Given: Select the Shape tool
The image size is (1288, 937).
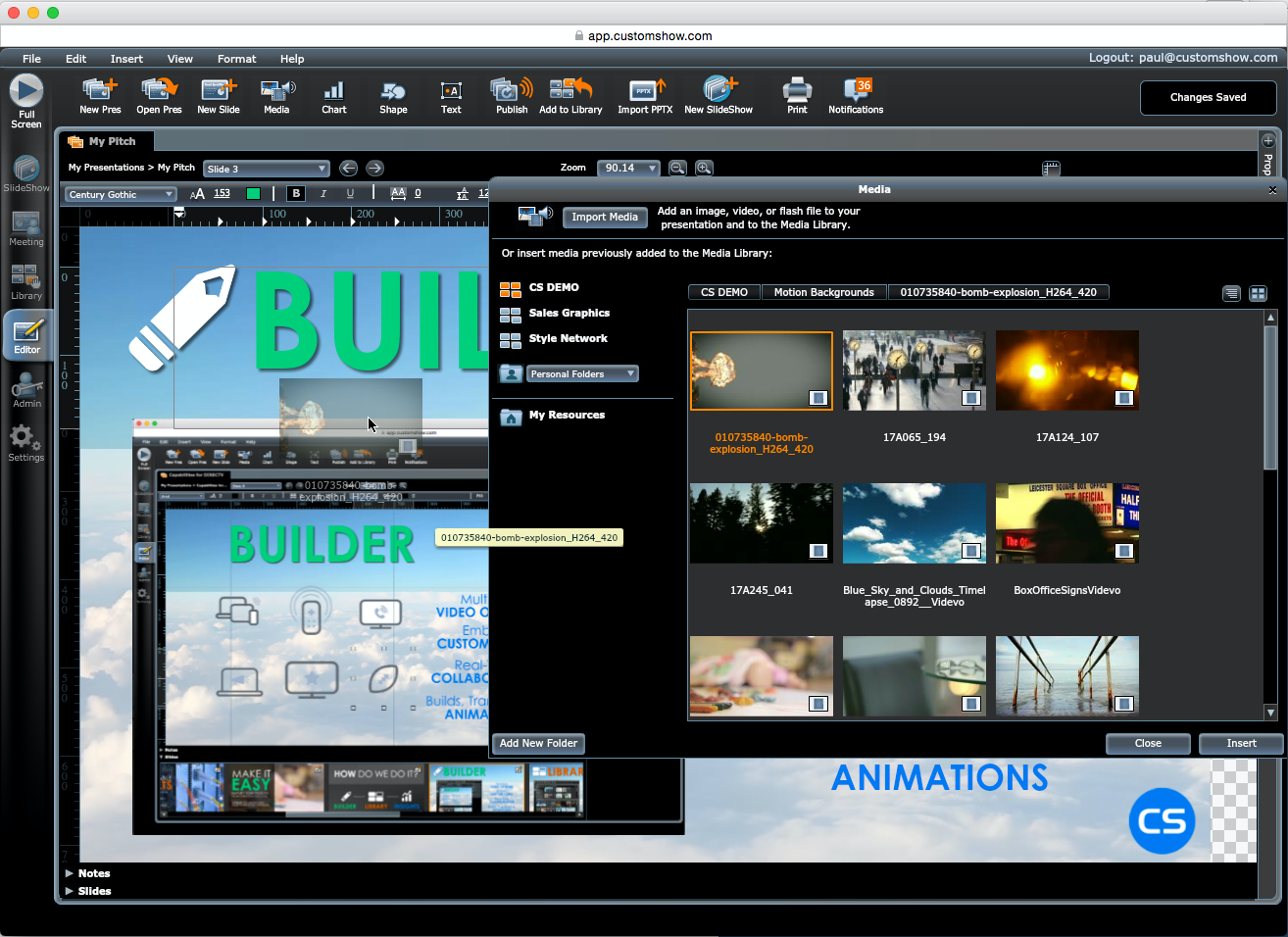Looking at the screenshot, I should (393, 96).
